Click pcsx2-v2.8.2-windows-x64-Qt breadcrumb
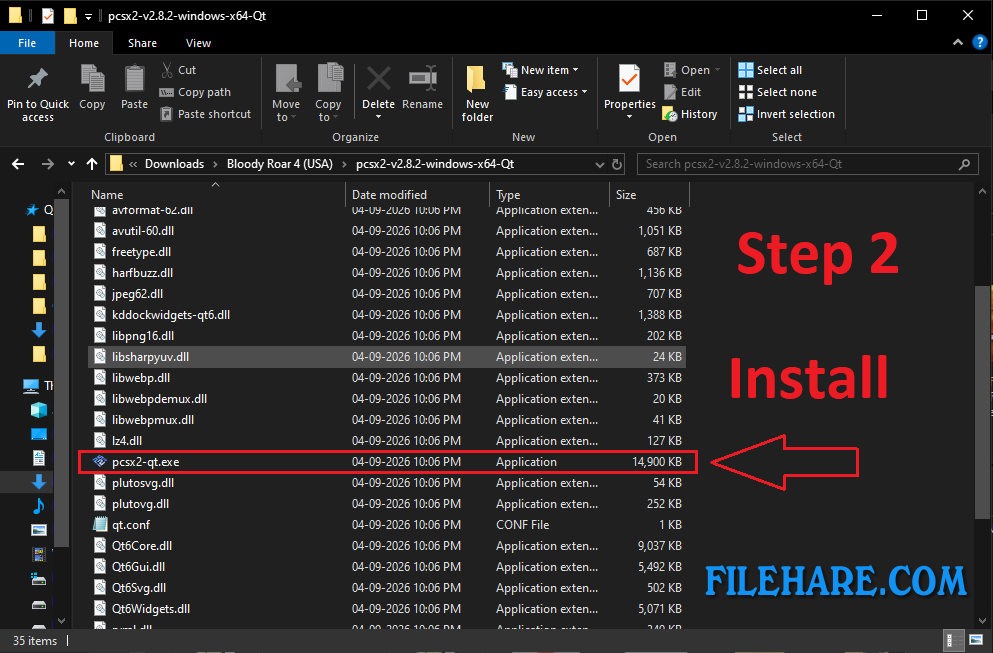This screenshot has height=653, width=993. tap(434, 164)
